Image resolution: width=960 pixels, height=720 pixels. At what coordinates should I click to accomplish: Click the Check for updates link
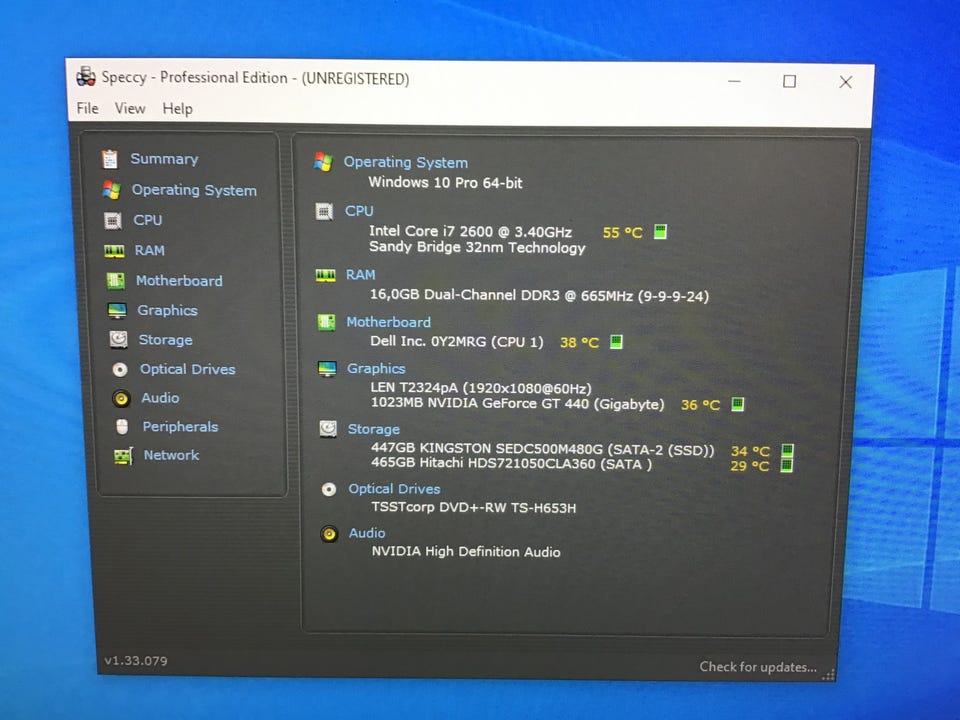click(x=758, y=667)
